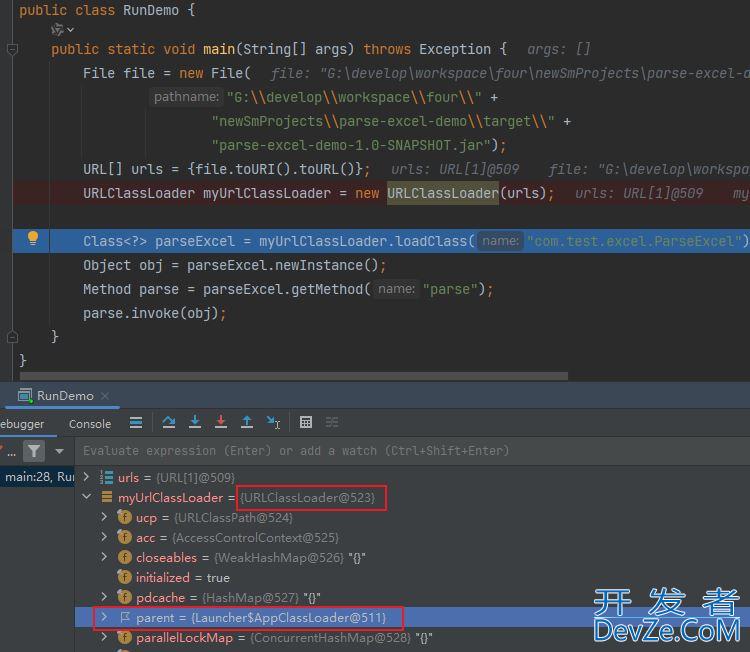
Task: Click the breakpoint line with new URLClassLoader(urls)
Action: (x=381, y=193)
